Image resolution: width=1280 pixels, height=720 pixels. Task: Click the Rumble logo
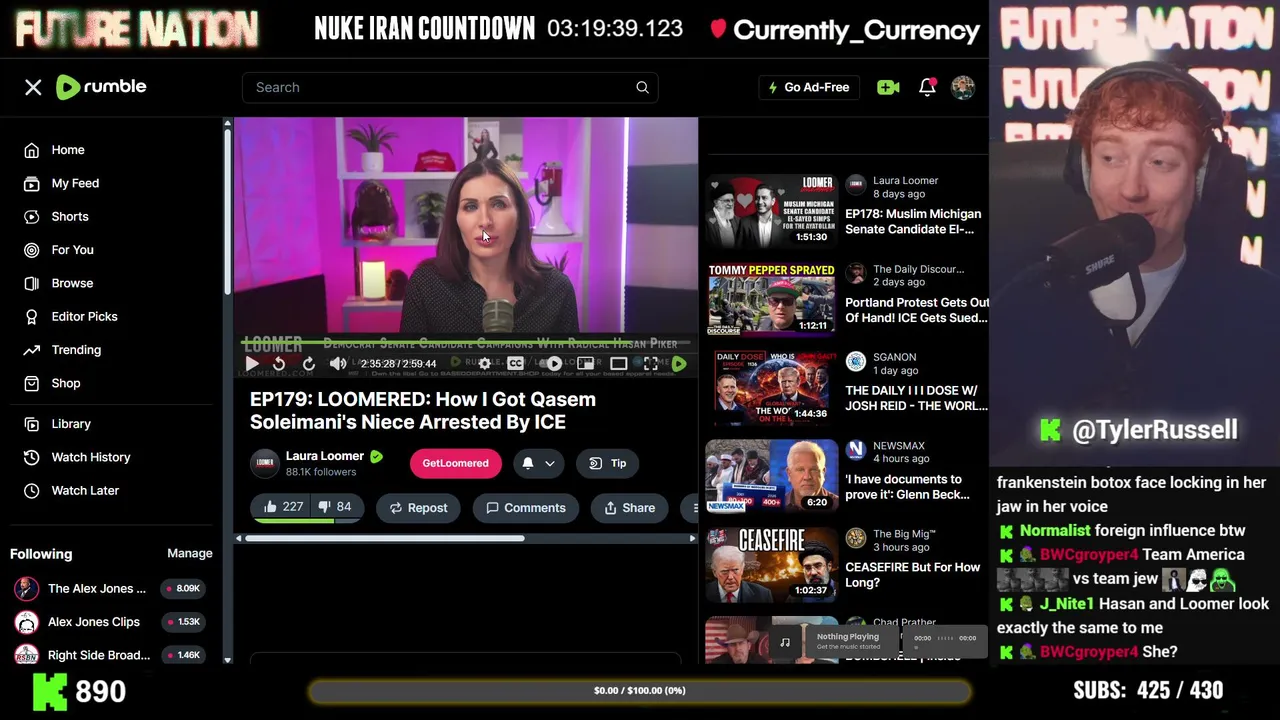pyautogui.click(x=101, y=87)
